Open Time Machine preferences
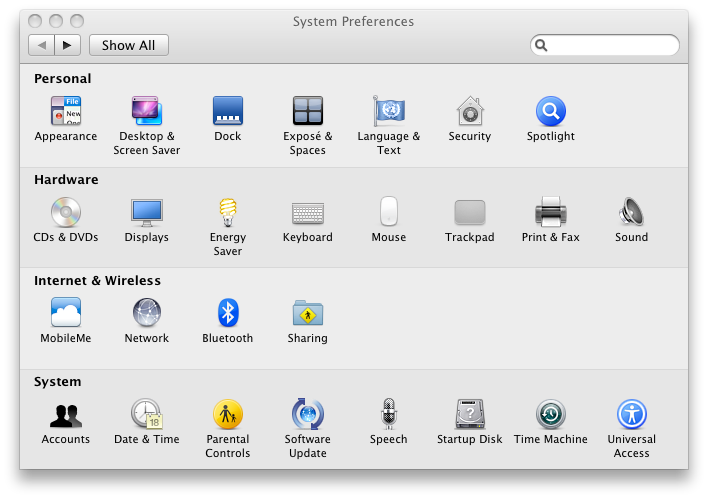The height and width of the screenshot is (499, 708). coord(551,414)
